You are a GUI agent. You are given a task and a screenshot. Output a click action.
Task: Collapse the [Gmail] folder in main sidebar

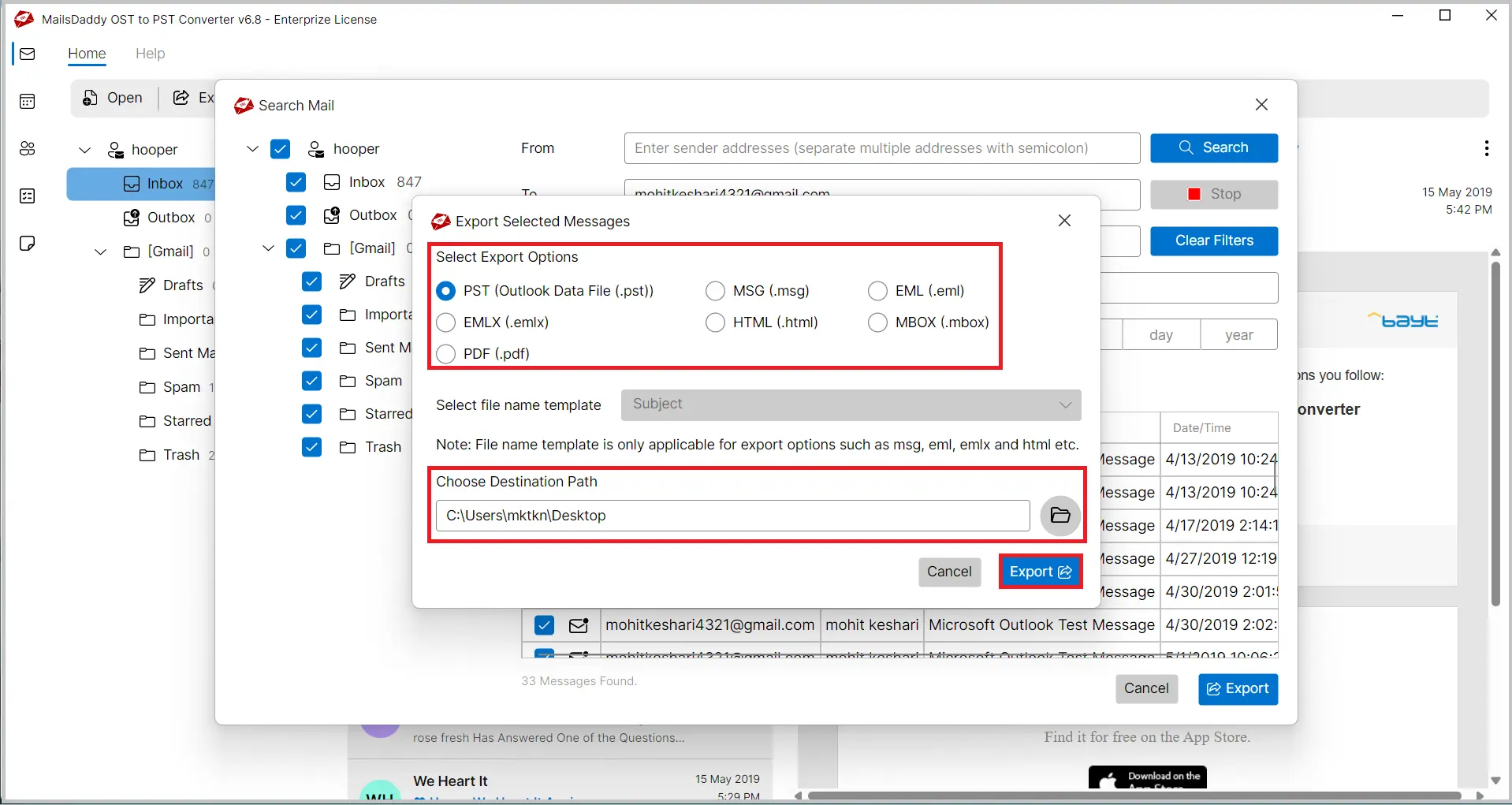coord(101,252)
